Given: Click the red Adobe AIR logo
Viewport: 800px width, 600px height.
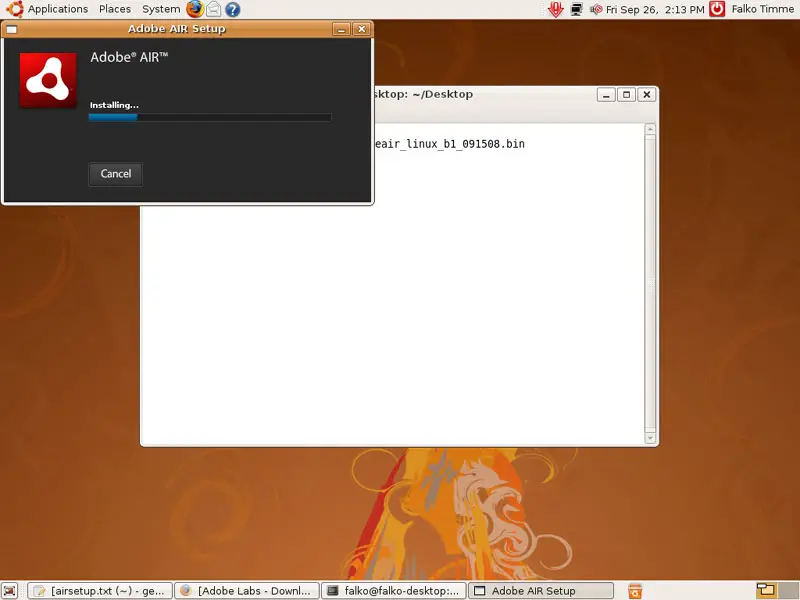Looking at the screenshot, I should click(x=48, y=80).
